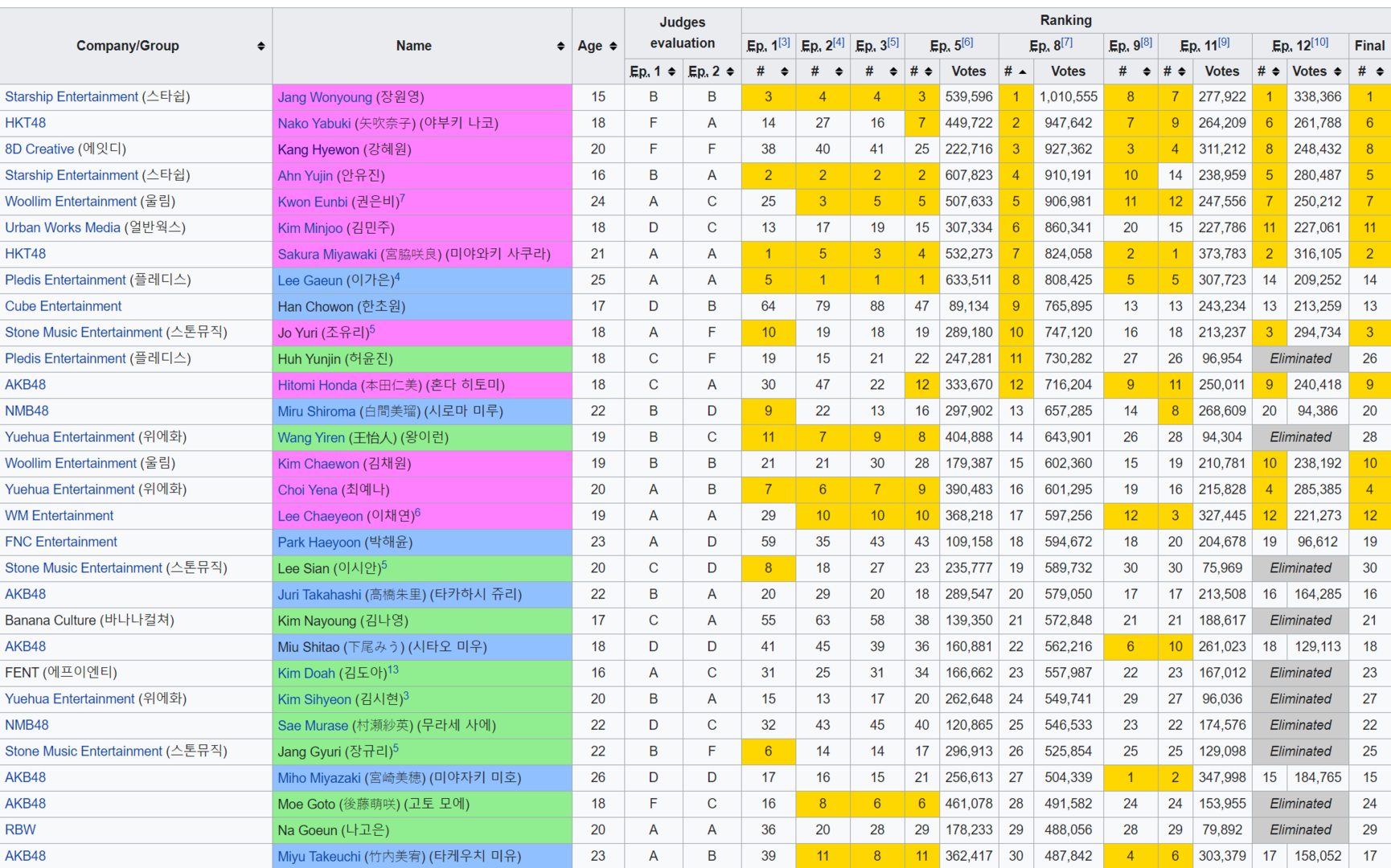
Task: Open WM Entertainment company link
Action: (59, 516)
